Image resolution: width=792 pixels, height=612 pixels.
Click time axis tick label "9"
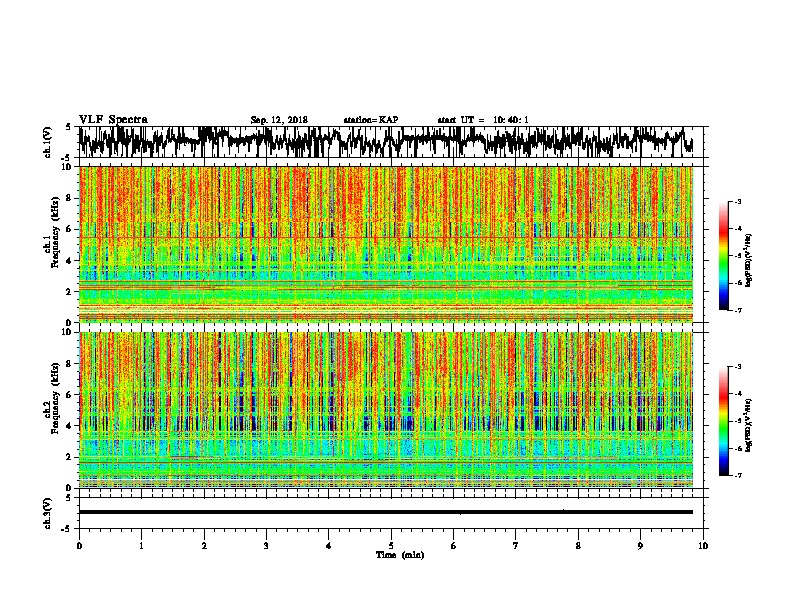tap(640, 546)
